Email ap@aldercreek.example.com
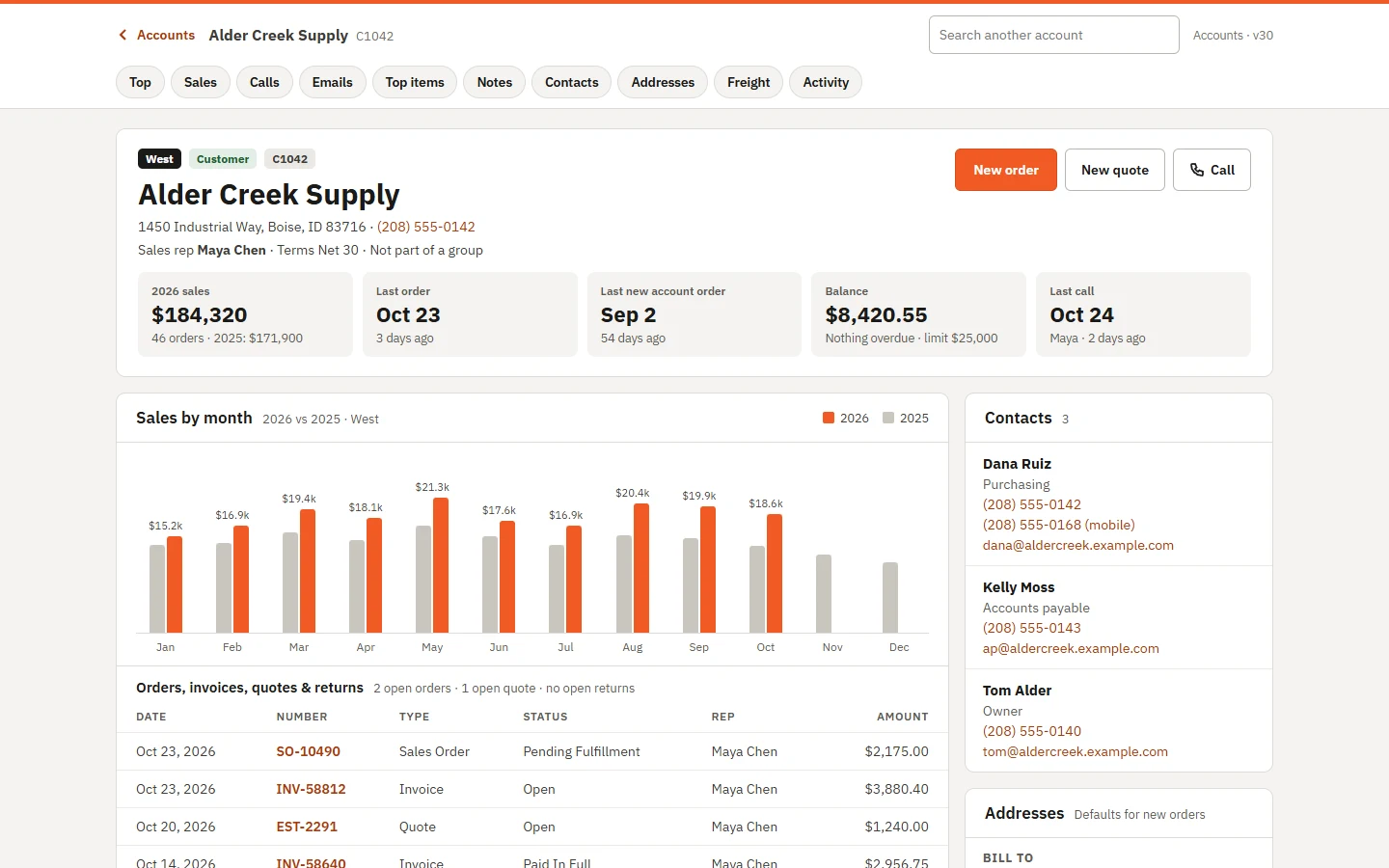1389x868 pixels. [1071, 648]
